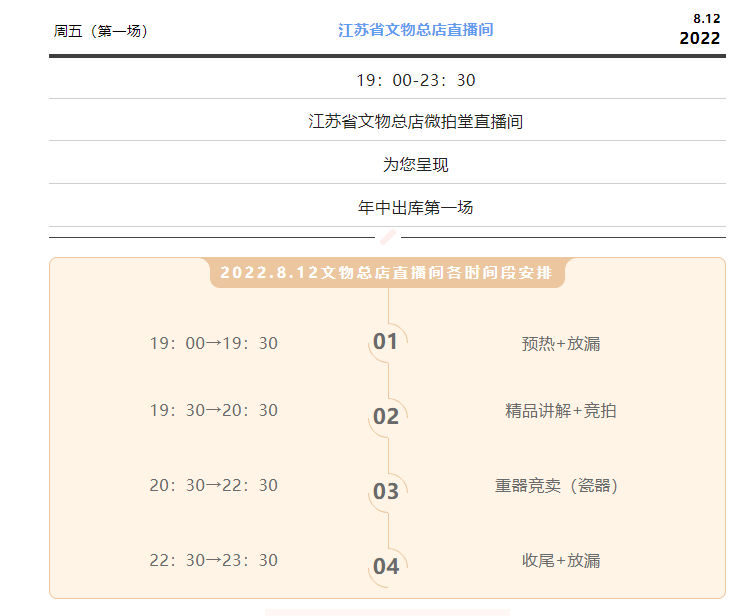Image resolution: width=748 pixels, height=616 pixels.
Task: Click the 03 step number badge
Action: [x=386, y=492]
